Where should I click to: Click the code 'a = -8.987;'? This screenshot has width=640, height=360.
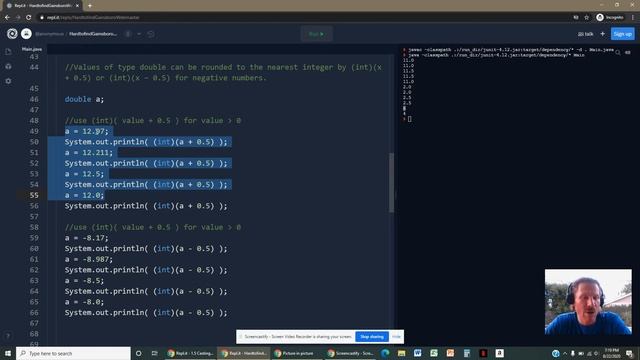tap(89, 259)
